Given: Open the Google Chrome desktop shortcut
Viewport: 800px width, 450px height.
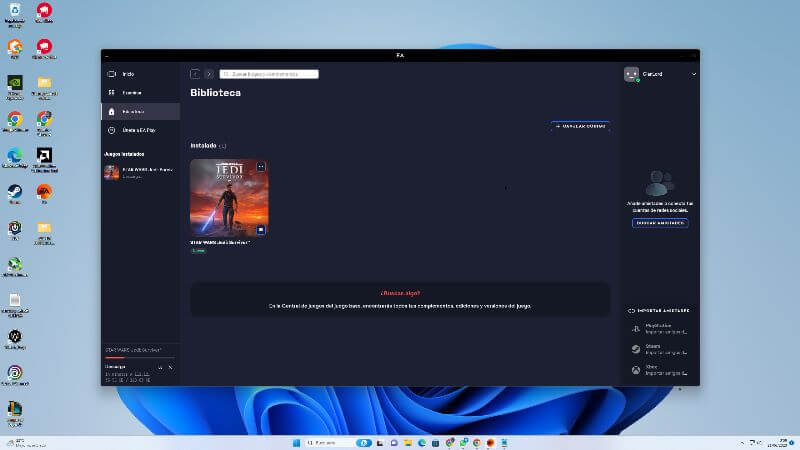Looking at the screenshot, I should 15,122.
